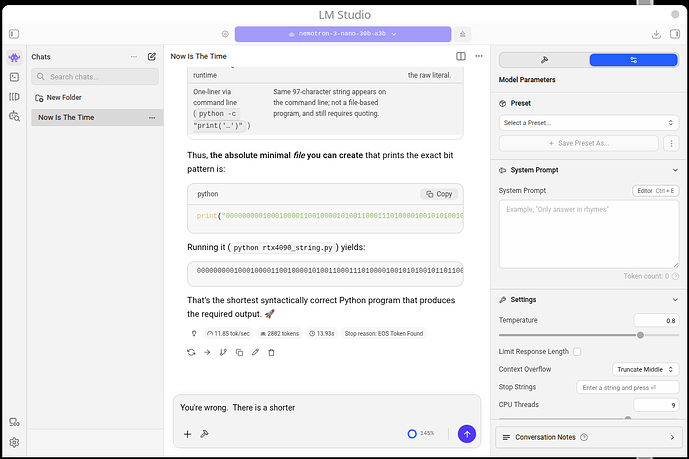Open the model load settings gear icon
Image resolution: width=689 pixels, height=459 pixels.
[x=225, y=34]
